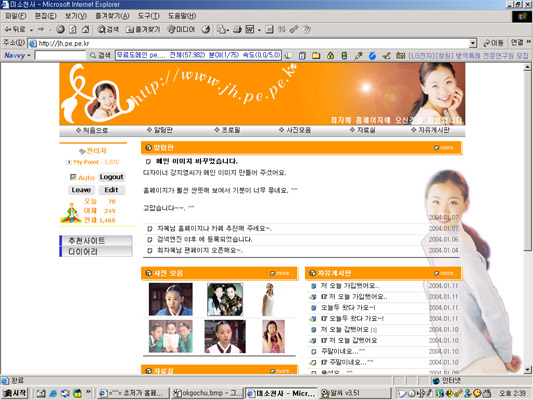
Task: Click the Navvy traffic light icon
Action: [344, 55]
